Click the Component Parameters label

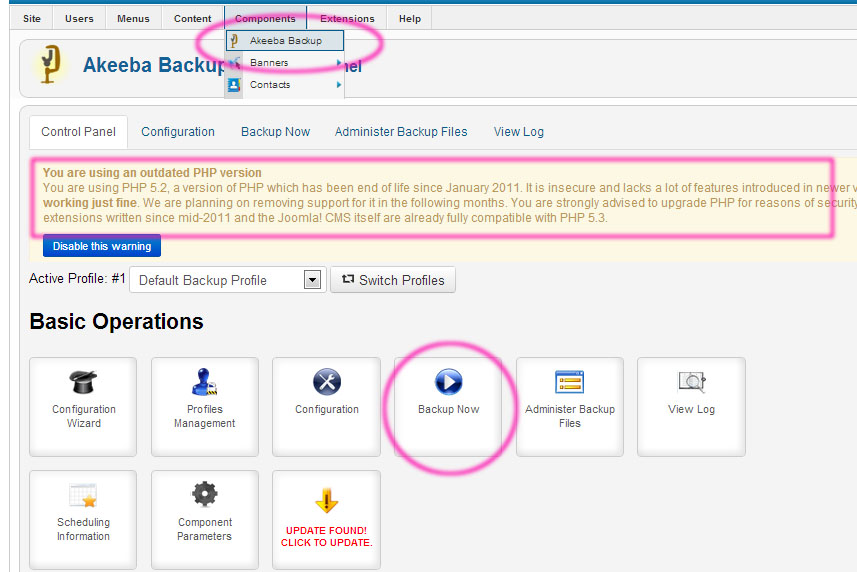click(204, 529)
